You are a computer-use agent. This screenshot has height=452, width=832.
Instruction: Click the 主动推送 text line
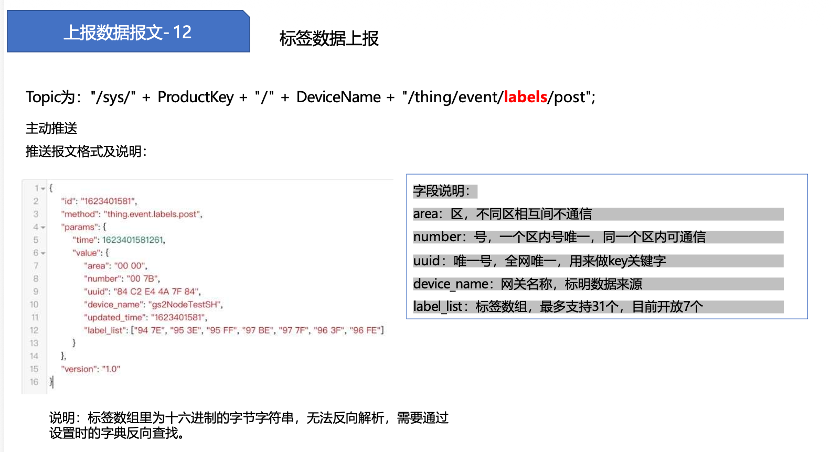coord(52,130)
